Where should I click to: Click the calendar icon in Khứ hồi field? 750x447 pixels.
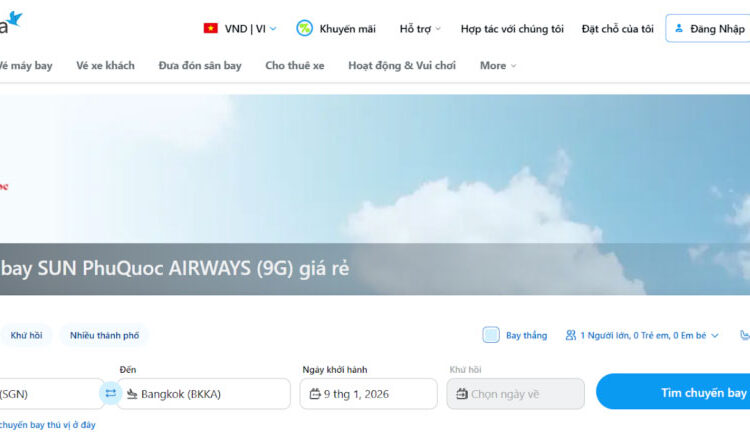click(462, 394)
